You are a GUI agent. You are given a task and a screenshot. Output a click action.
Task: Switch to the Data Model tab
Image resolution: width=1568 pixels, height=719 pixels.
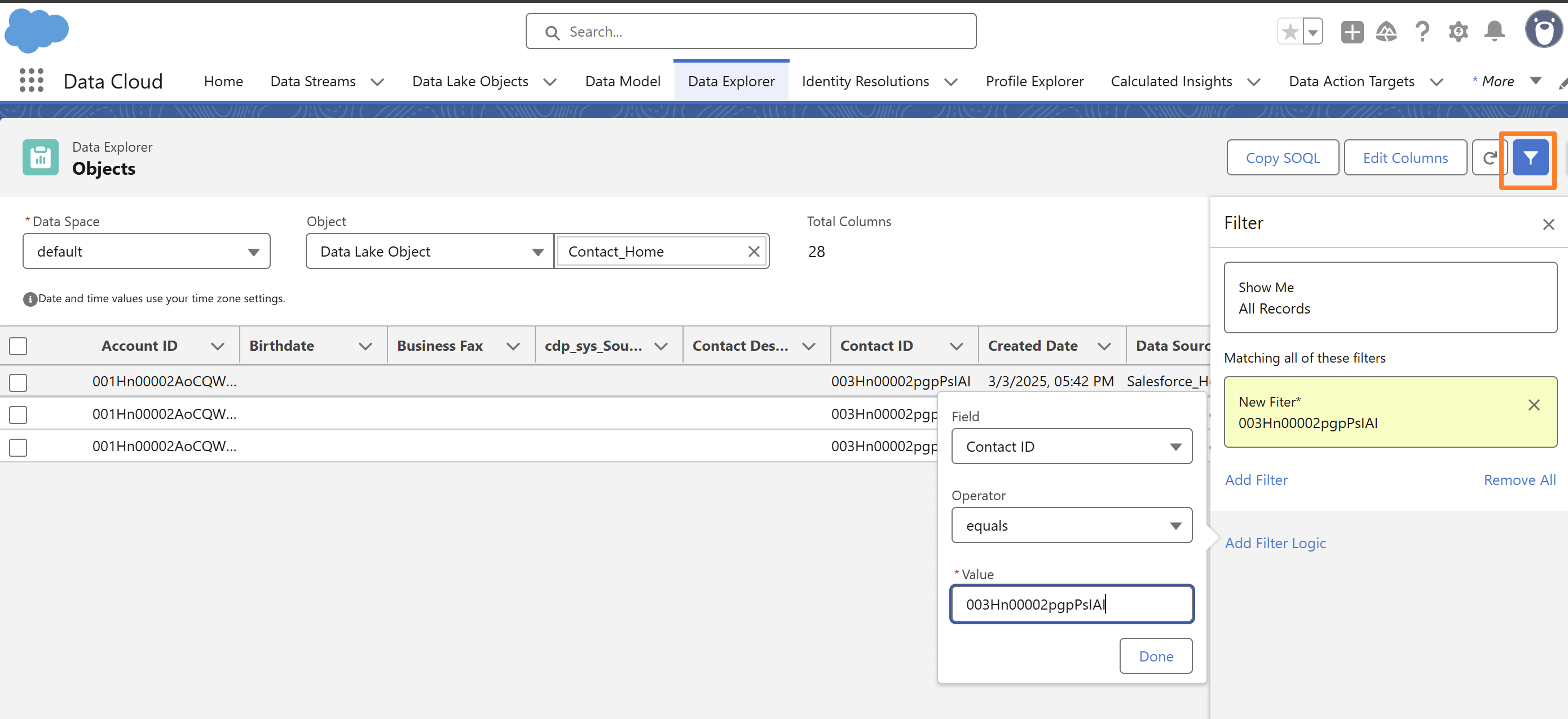pos(622,81)
